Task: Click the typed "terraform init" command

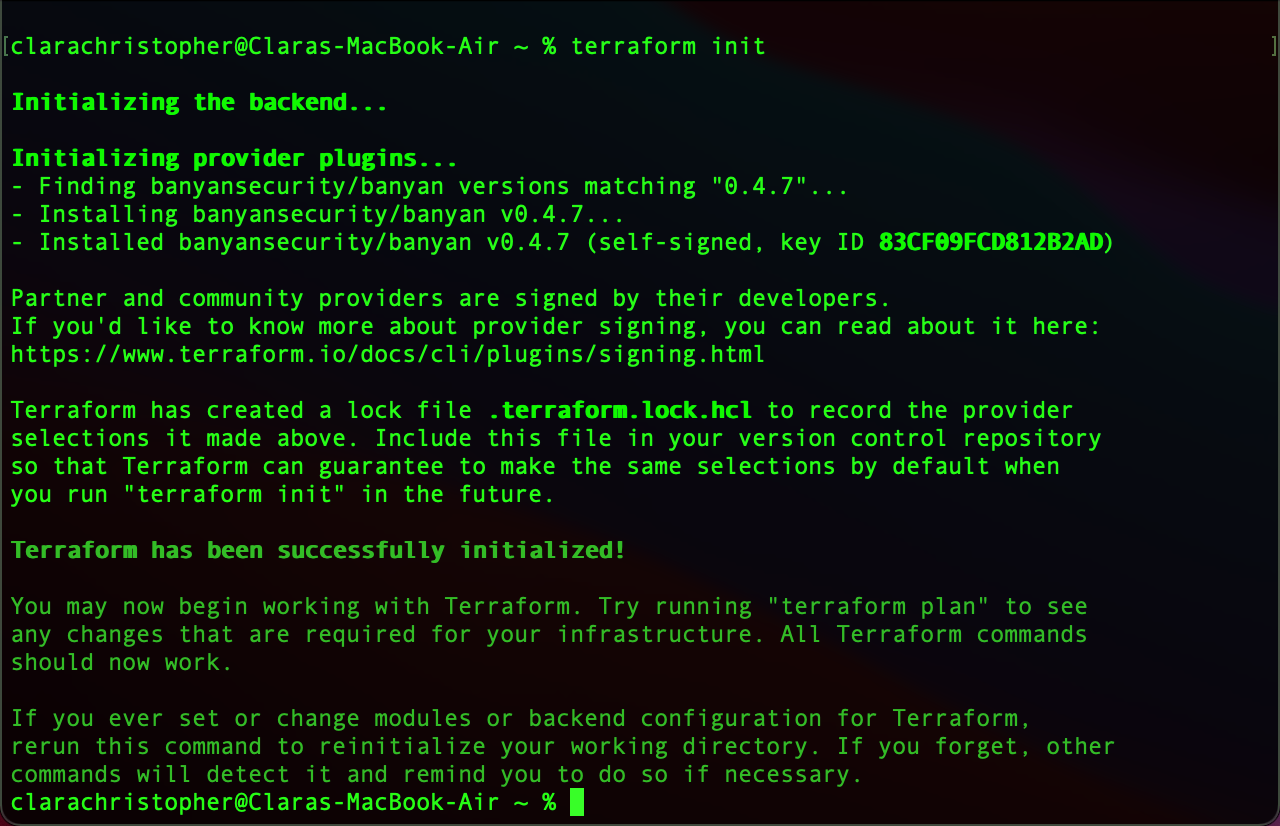Action: [x=668, y=46]
